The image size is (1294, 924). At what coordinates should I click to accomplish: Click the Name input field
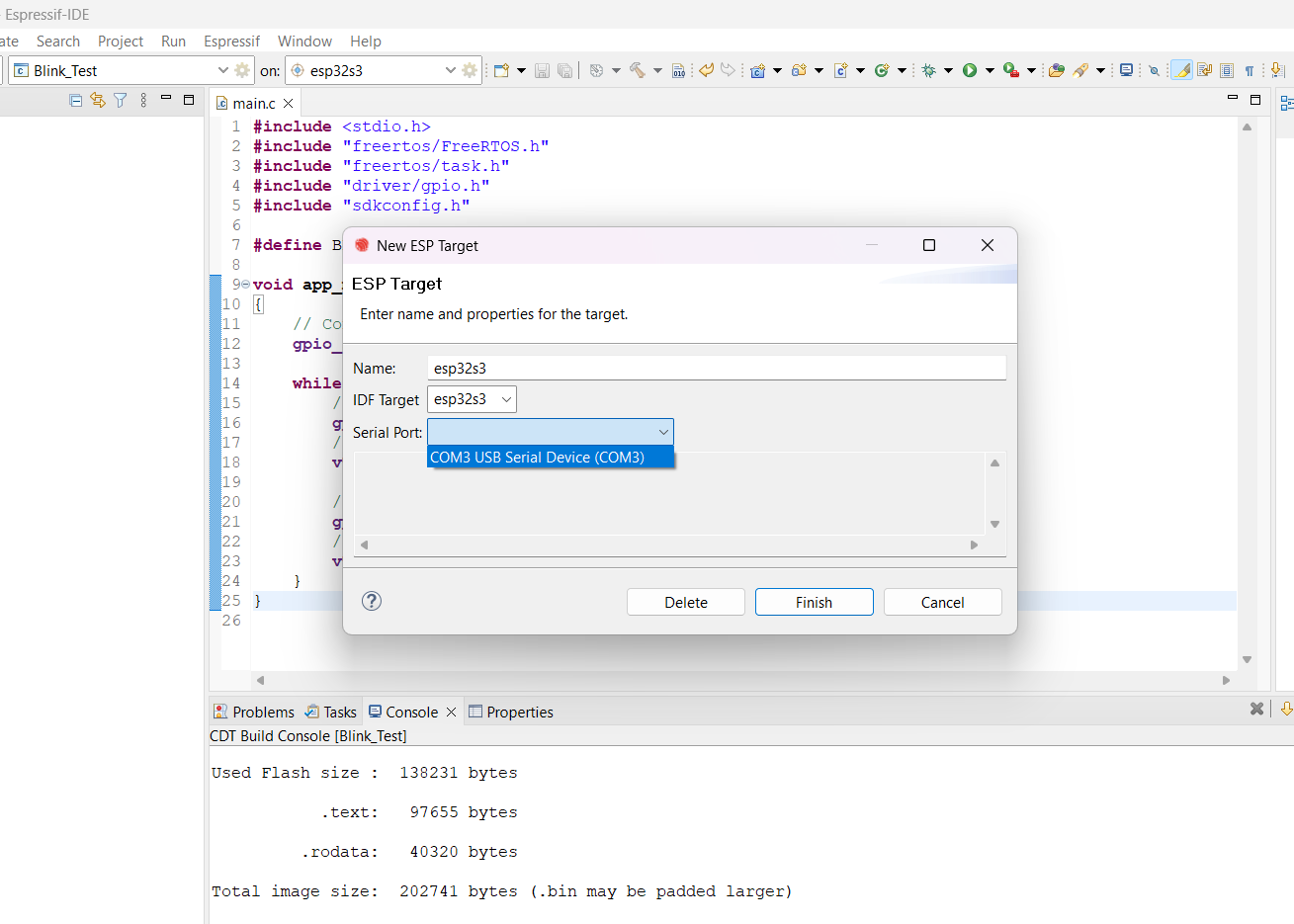coord(717,368)
